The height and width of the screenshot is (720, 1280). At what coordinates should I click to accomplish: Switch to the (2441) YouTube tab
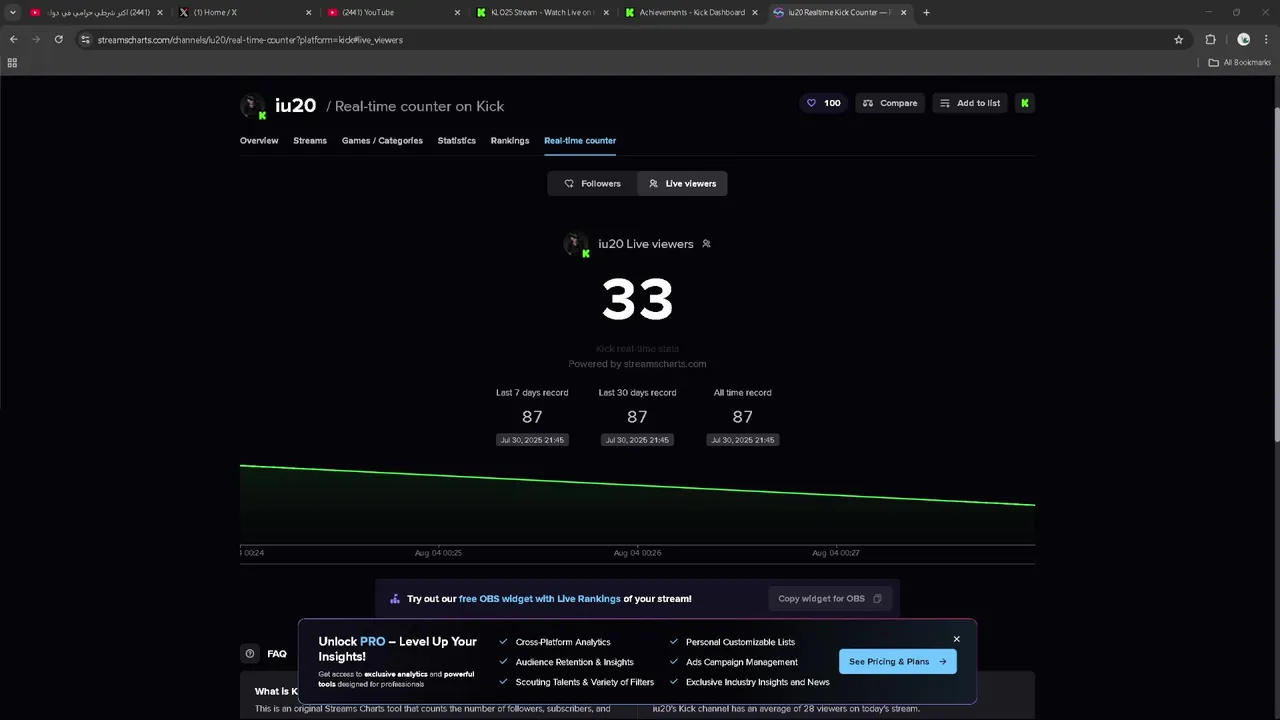click(x=393, y=12)
